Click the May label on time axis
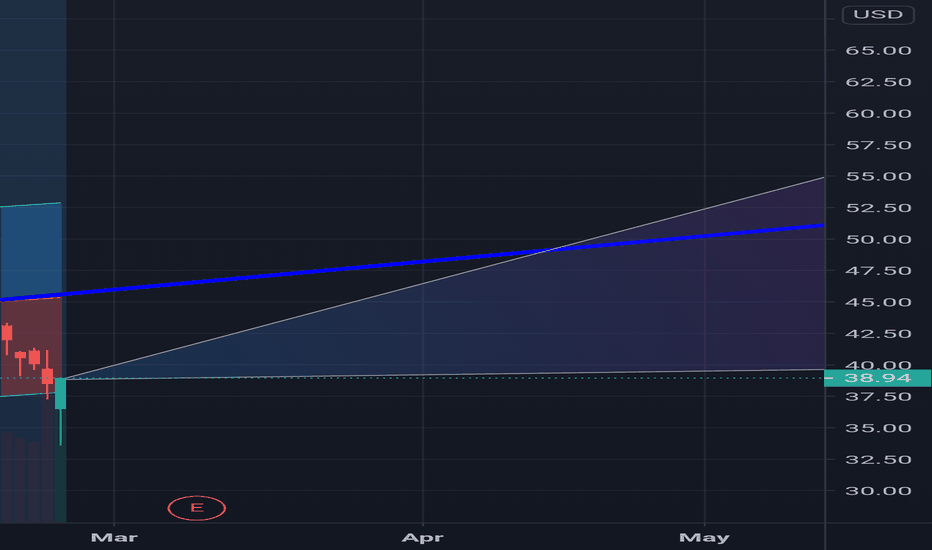The width and height of the screenshot is (932, 550). 704,538
